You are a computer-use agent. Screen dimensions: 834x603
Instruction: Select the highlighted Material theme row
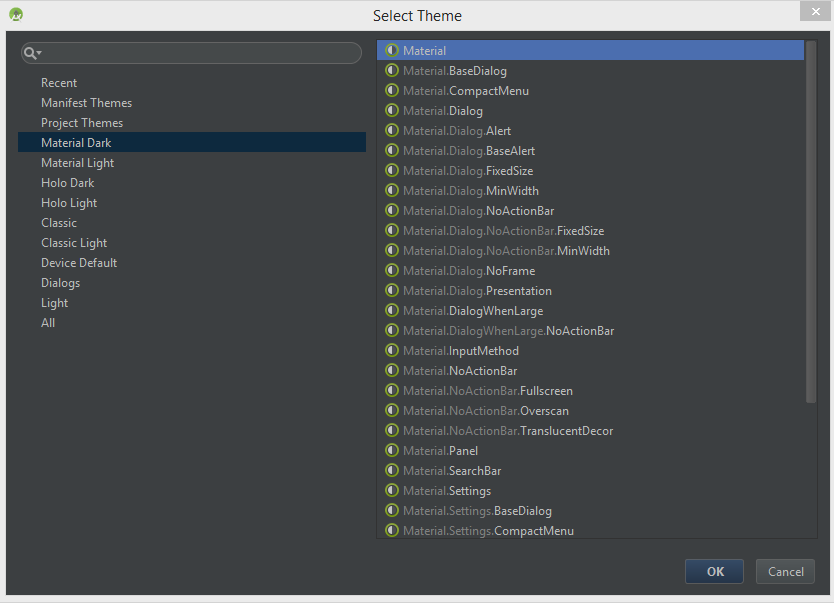(x=590, y=51)
